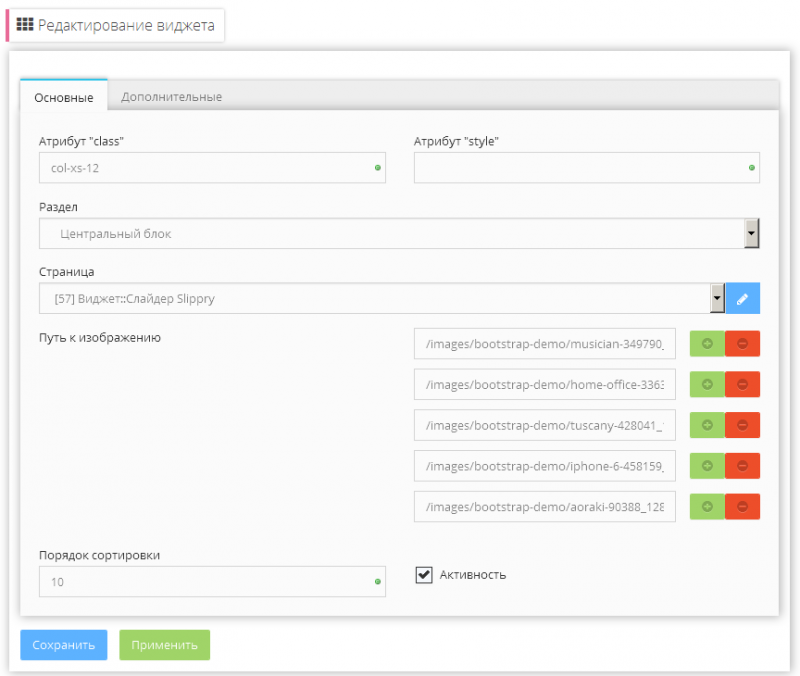Remove the iphone-6 image path

pyautogui.click(x=742, y=466)
